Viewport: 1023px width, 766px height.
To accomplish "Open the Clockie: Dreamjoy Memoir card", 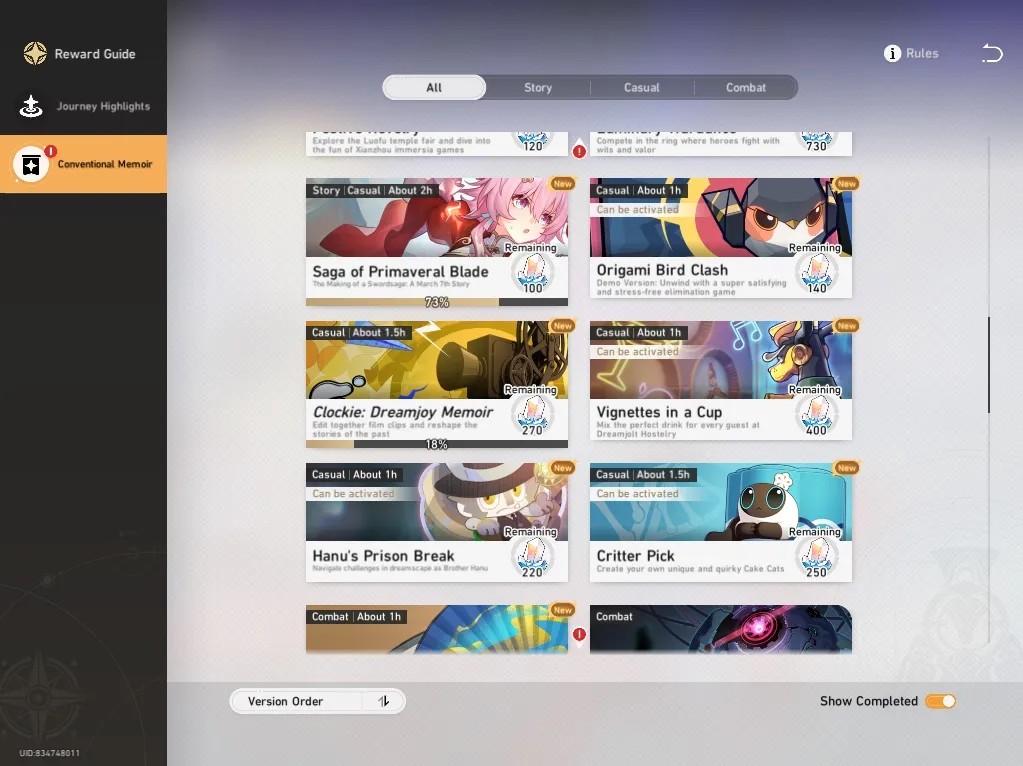I will pyautogui.click(x=436, y=384).
